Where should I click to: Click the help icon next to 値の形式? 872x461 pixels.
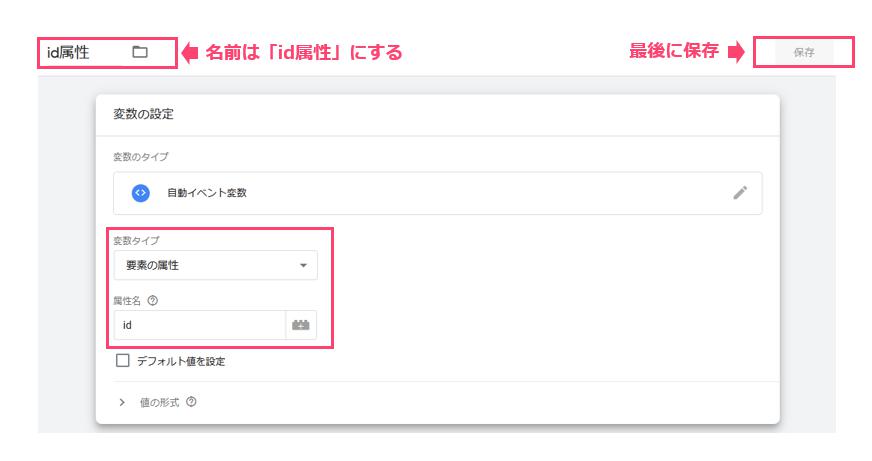click(x=191, y=401)
